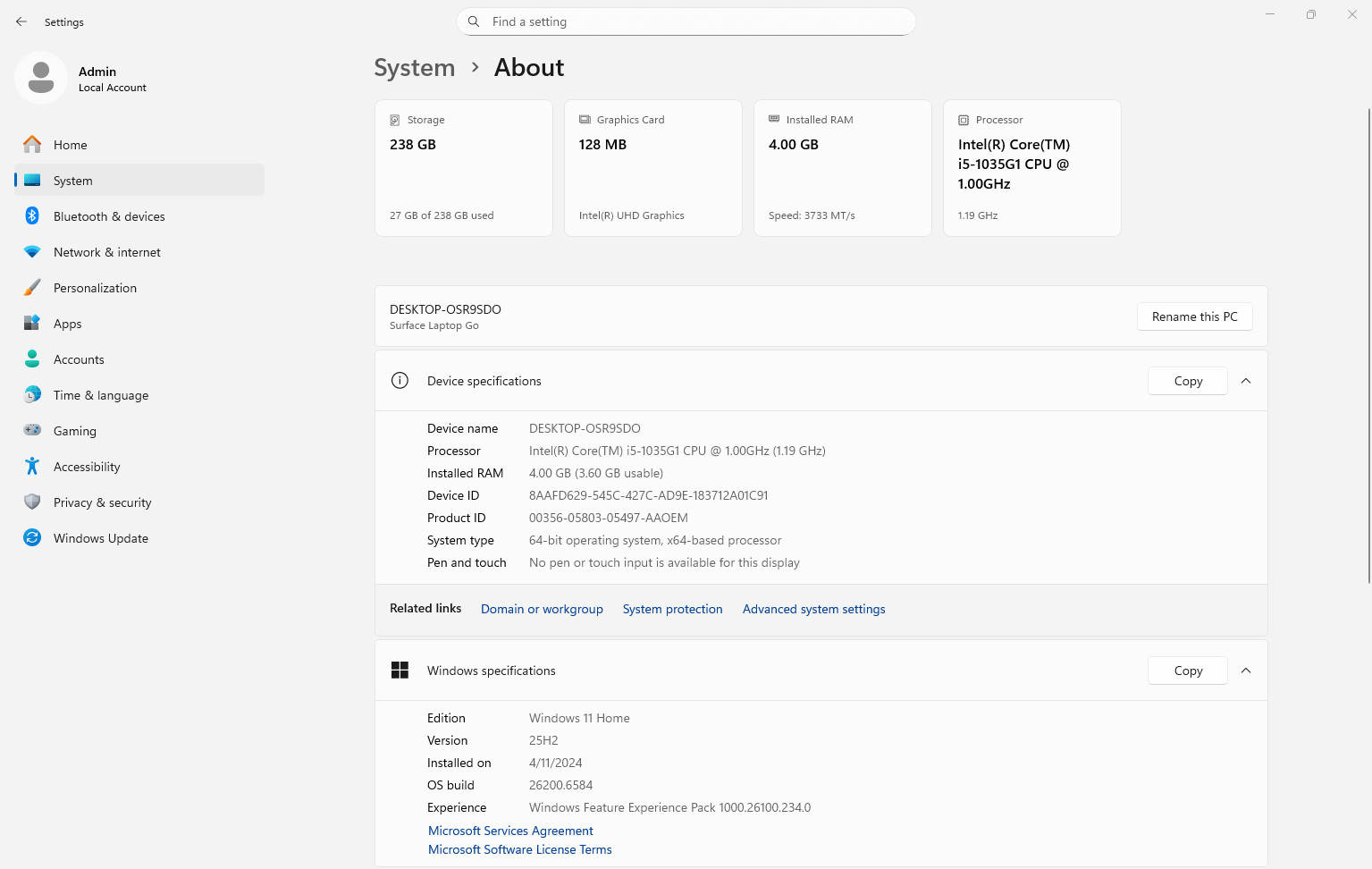This screenshot has height=869, width=1372.
Task: Click the Installed on date 4/11/2024
Action: (x=555, y=763)
